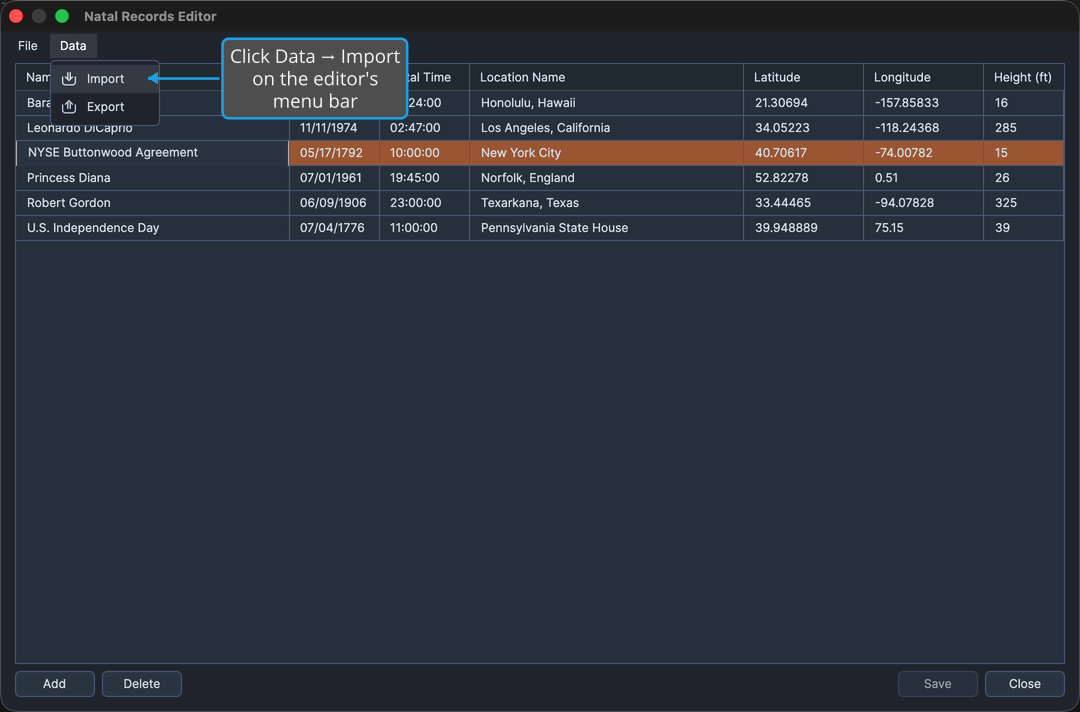1080x712 pixels.
Task: Close the Data menu from the menu bar
Action: [x=73, y=46]
